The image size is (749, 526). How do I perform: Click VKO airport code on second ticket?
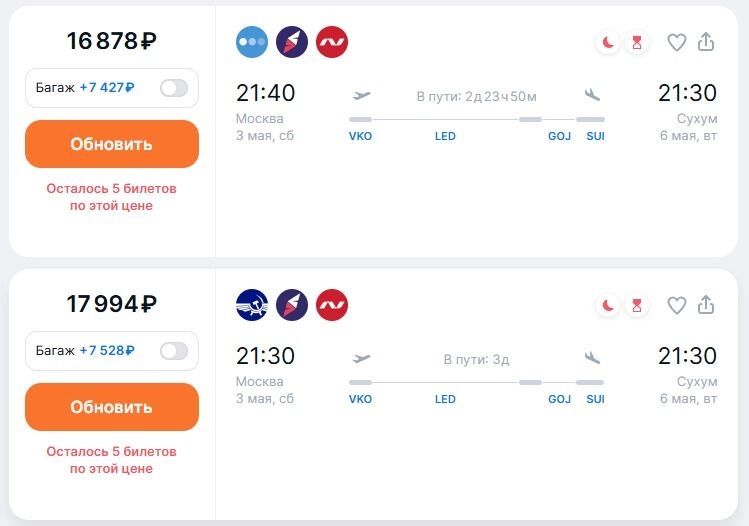tap(360, 399)
